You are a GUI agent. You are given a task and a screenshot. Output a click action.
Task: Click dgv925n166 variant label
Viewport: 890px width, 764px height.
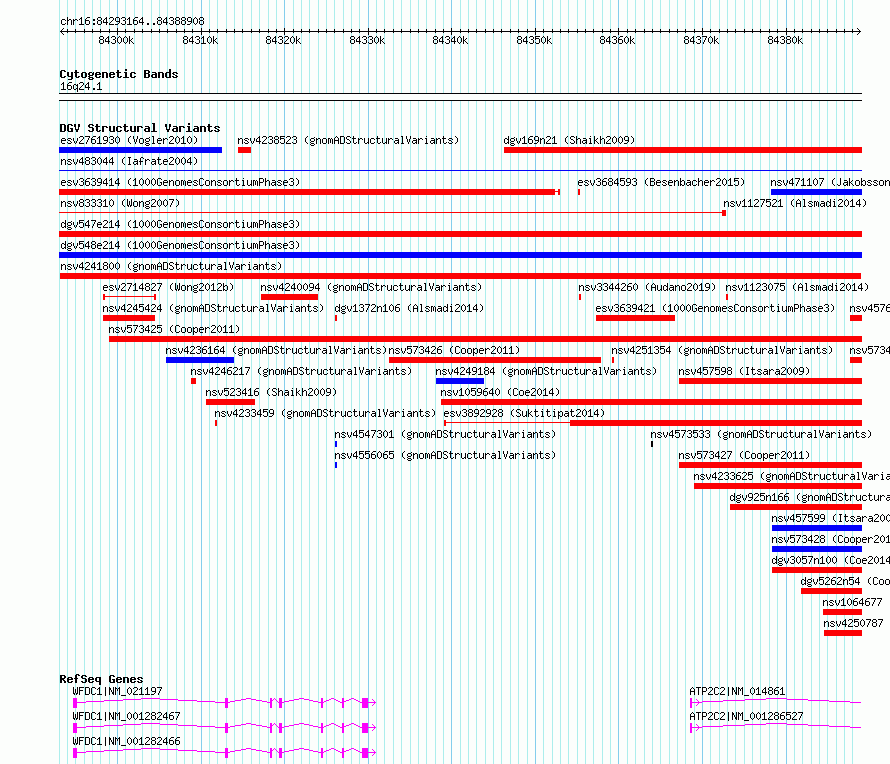[809, 497]
